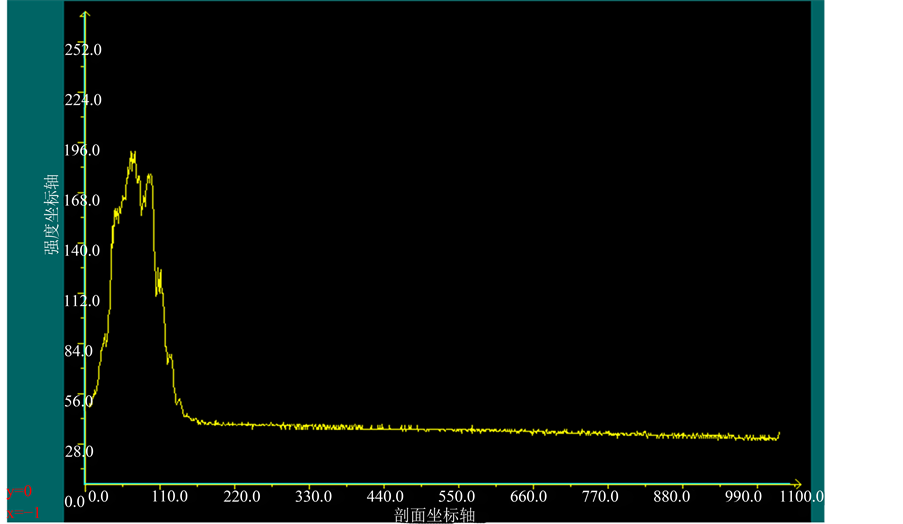Click the 220.0 label on the profile axis

[x=241, y=496]
